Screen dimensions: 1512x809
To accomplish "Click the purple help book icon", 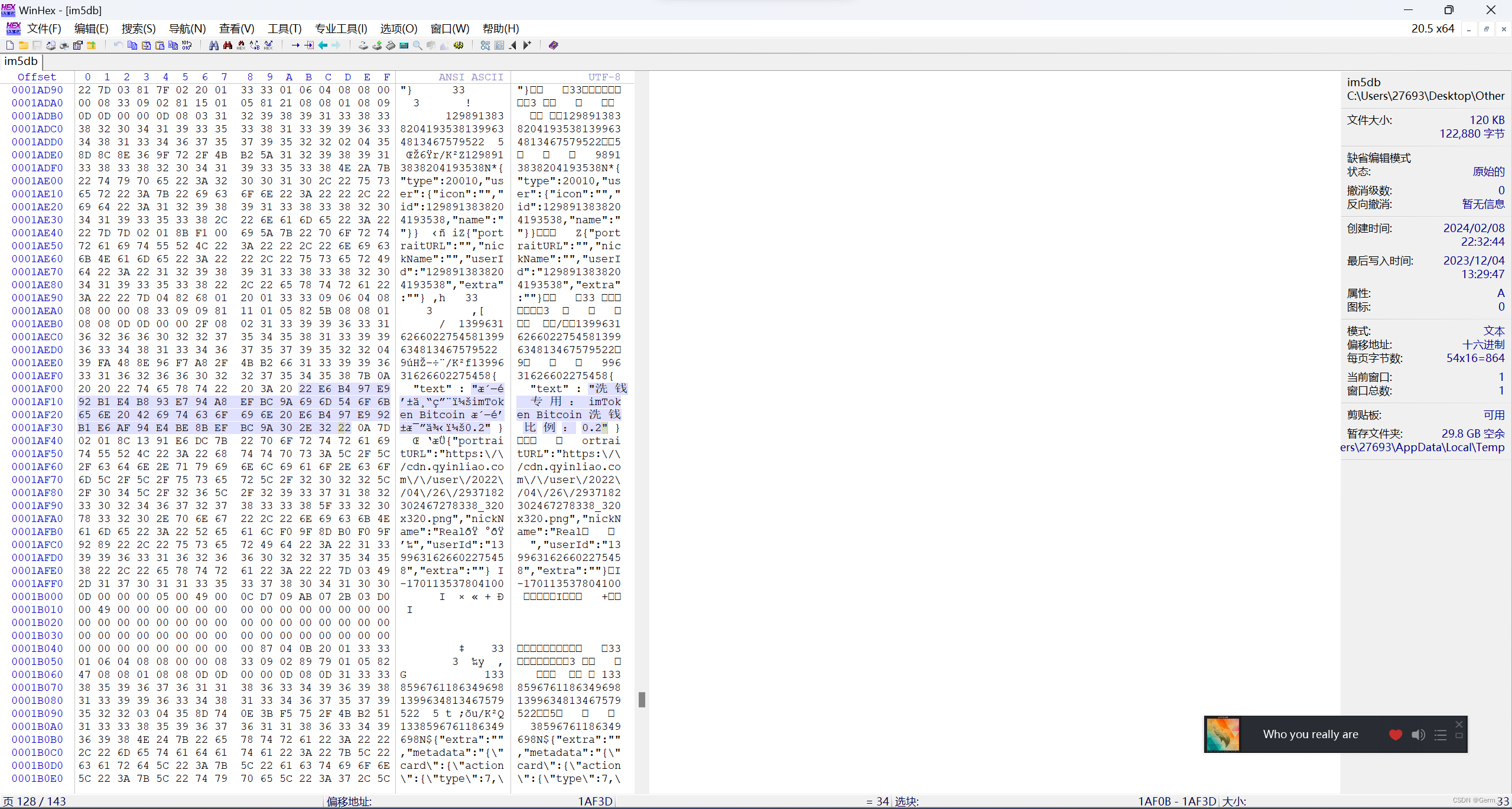I will tap(553, 45).
